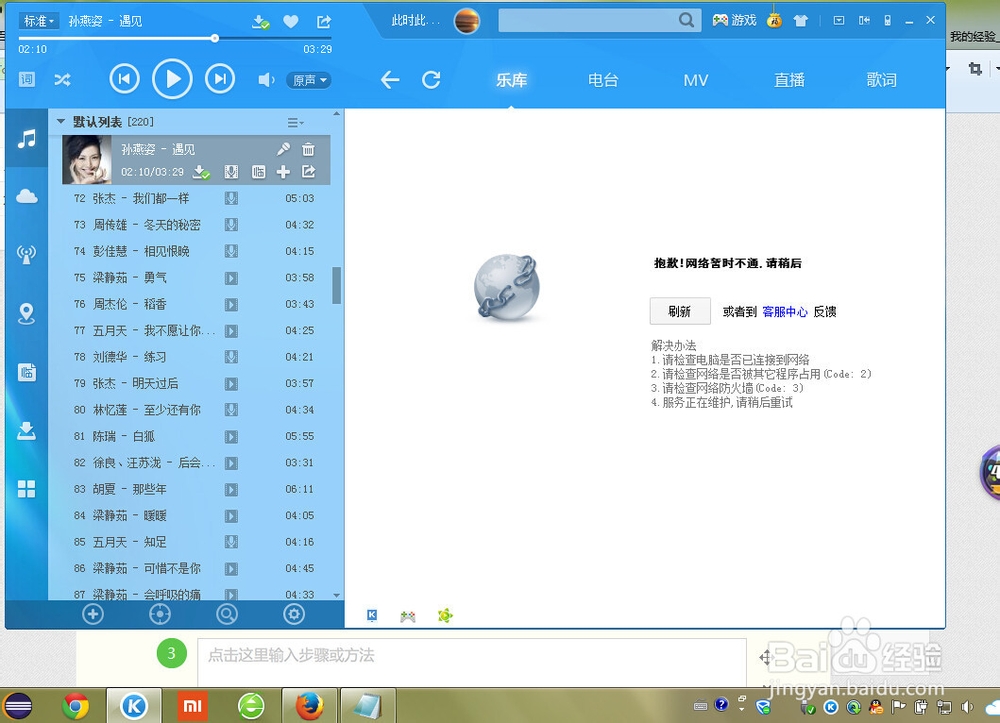Play the current song
The image size is (1000, 723).
pyautogui.click(x=172, y=79)
